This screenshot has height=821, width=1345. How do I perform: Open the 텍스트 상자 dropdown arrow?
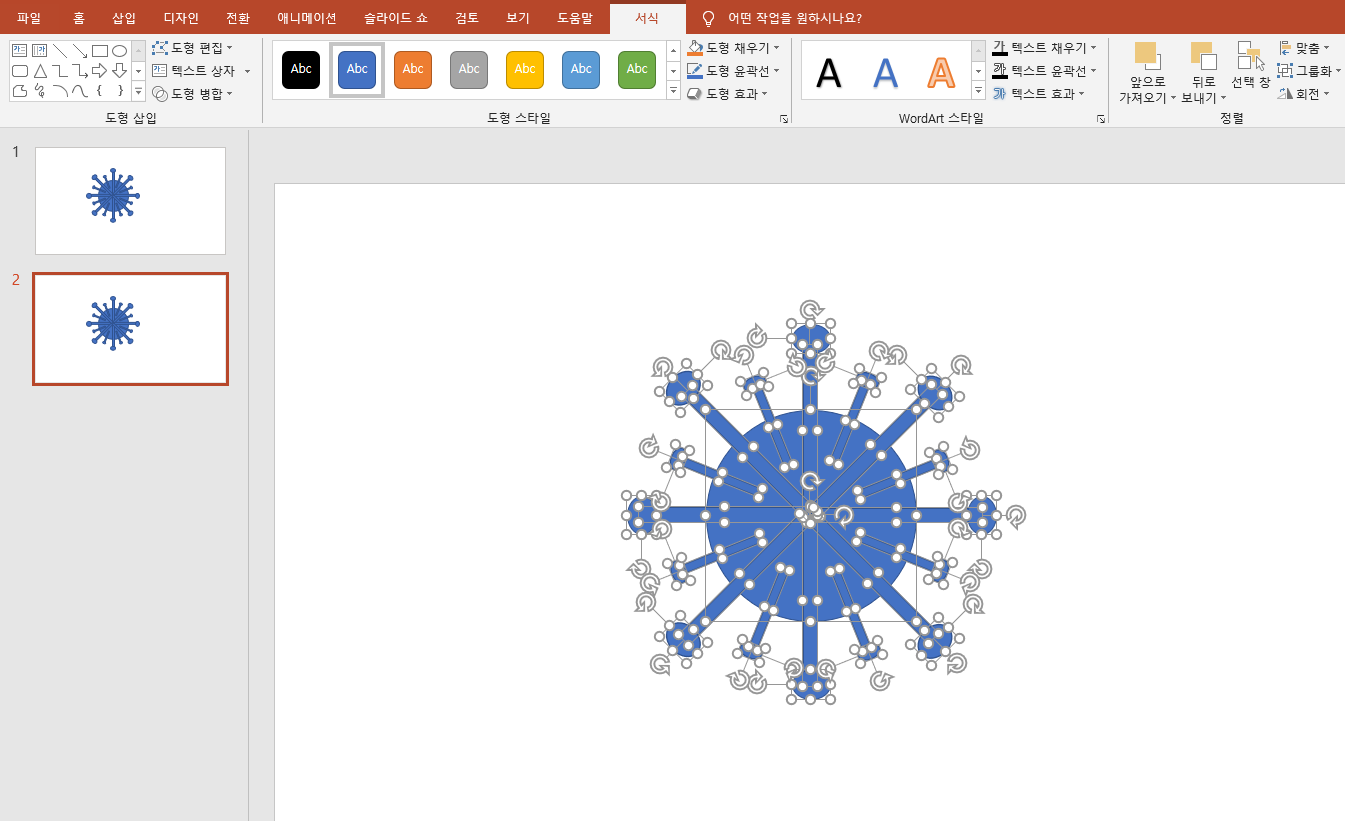click(x=247, y=71)
